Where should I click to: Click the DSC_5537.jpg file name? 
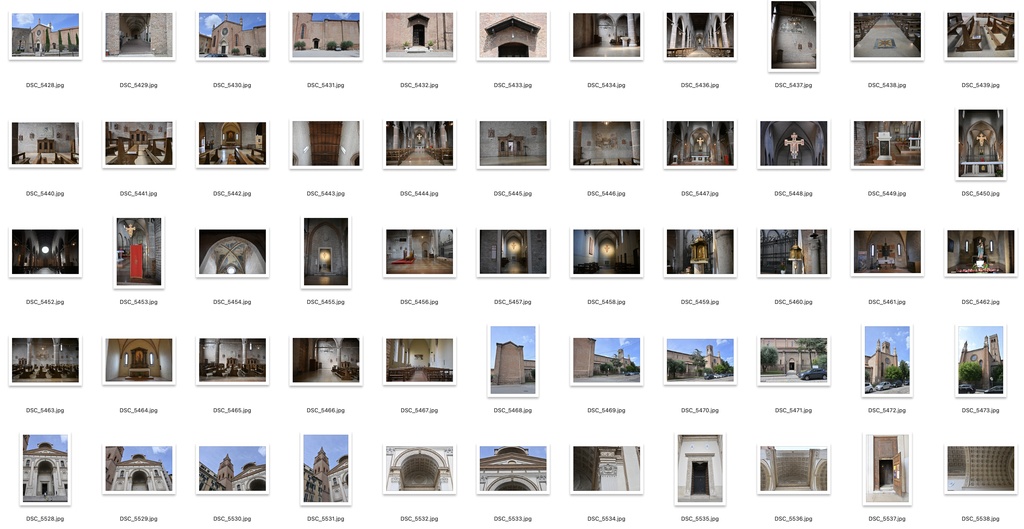point(887,519)
